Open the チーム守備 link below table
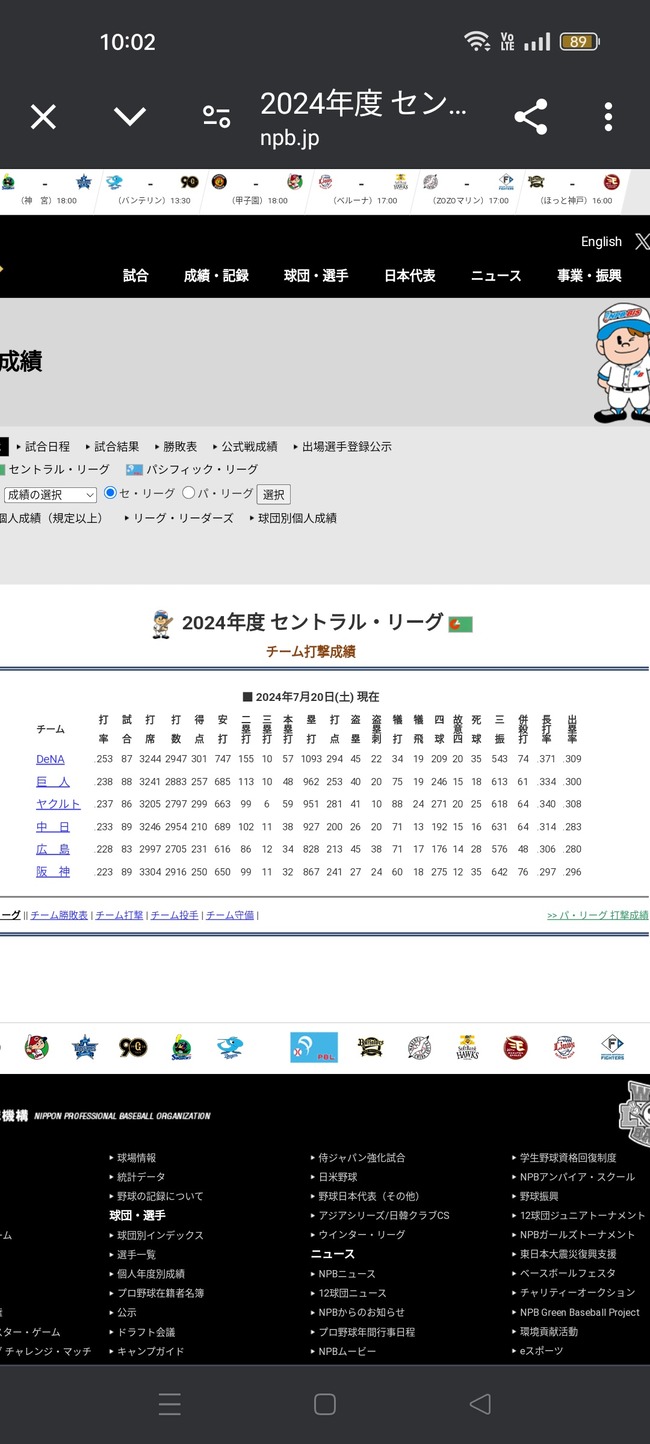Screen dimensions: 650x1444 pos(230,915)
